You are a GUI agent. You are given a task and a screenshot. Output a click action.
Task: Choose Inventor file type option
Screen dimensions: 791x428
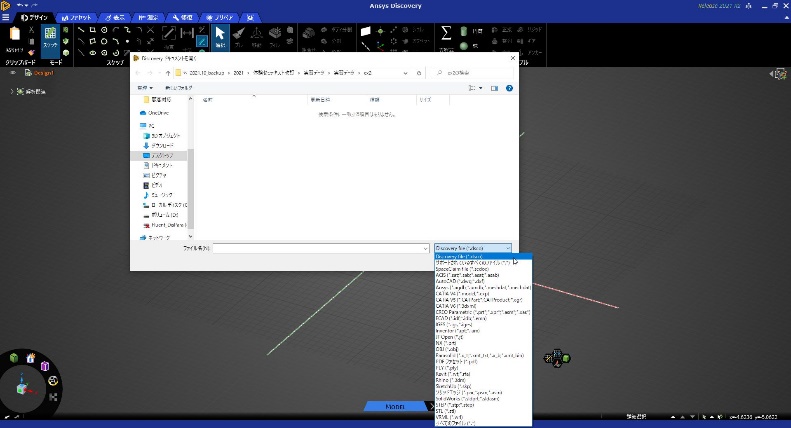[483, 331]
